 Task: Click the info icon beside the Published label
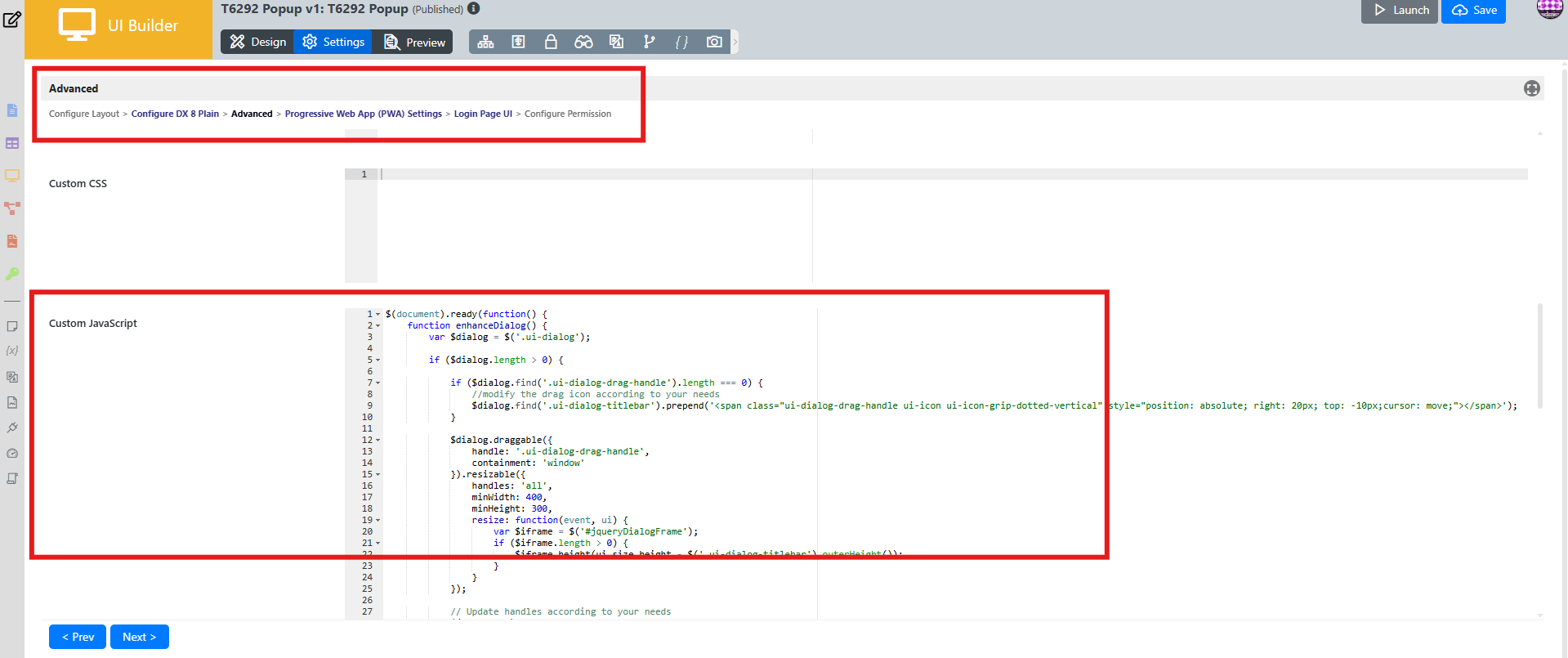click(473, 9)
